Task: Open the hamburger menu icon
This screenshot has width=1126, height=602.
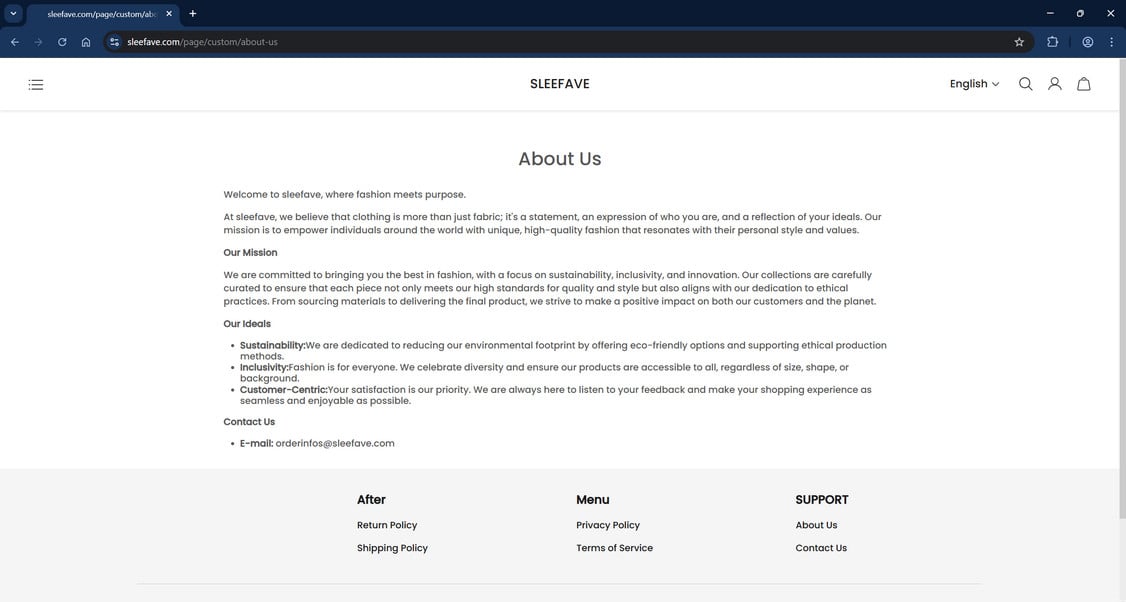Action: click(x=36, y=85)
